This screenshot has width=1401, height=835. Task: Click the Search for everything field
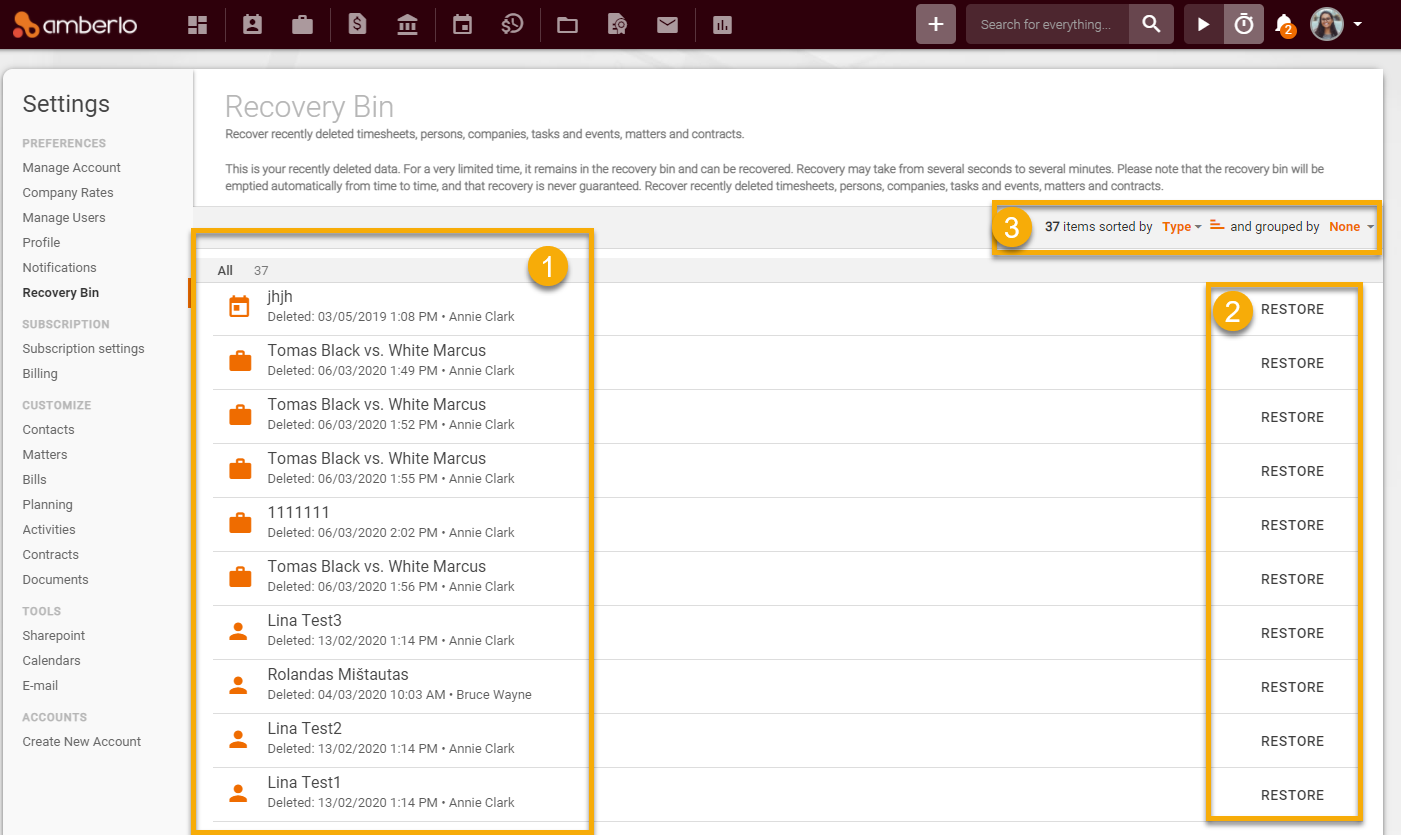point(1046,25)
